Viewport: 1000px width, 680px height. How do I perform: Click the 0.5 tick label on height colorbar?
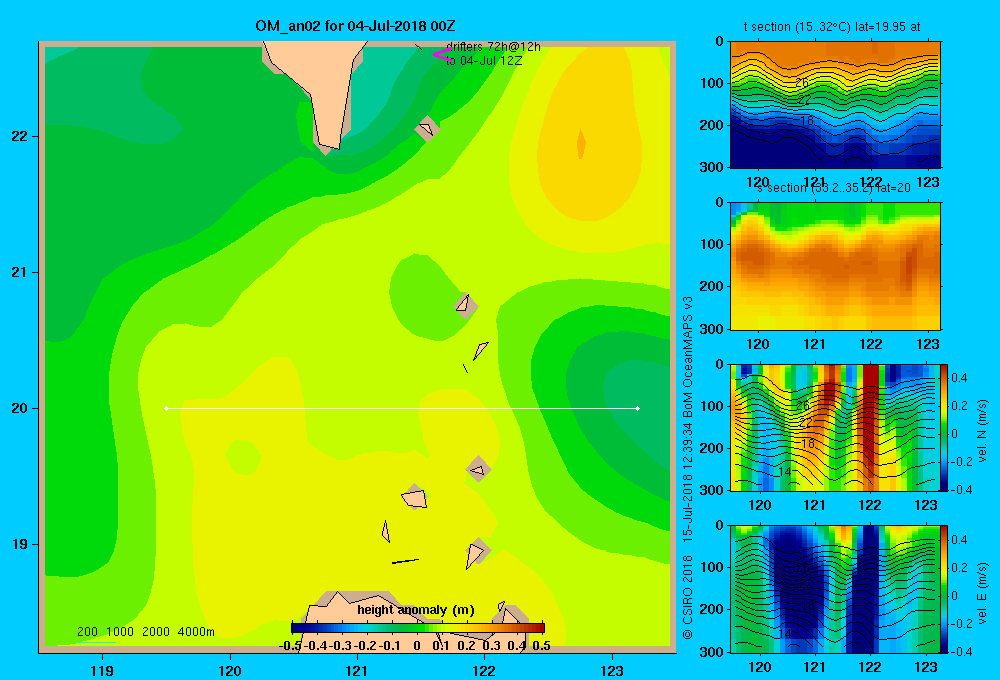click(x=541, y=646)
